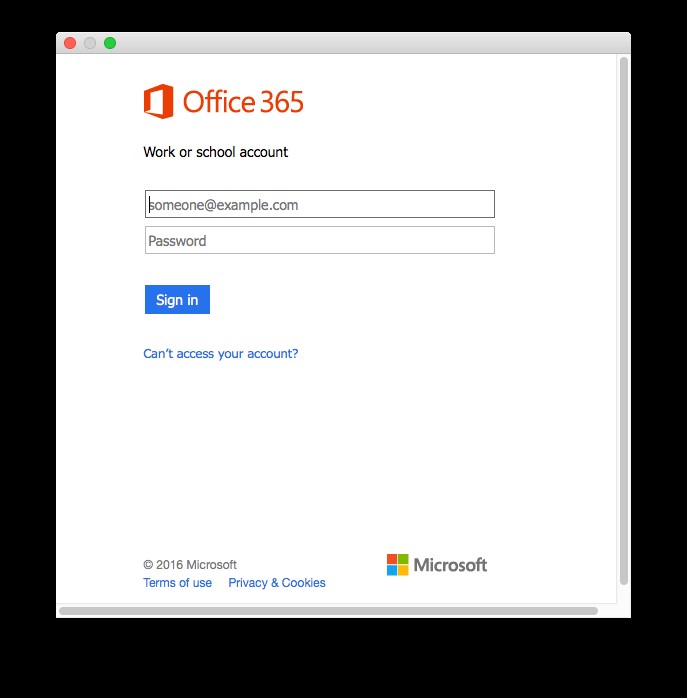Click the blue Sign in button
Image resolution: width=687 pixels, height=698 pixels.
[177, 300]
